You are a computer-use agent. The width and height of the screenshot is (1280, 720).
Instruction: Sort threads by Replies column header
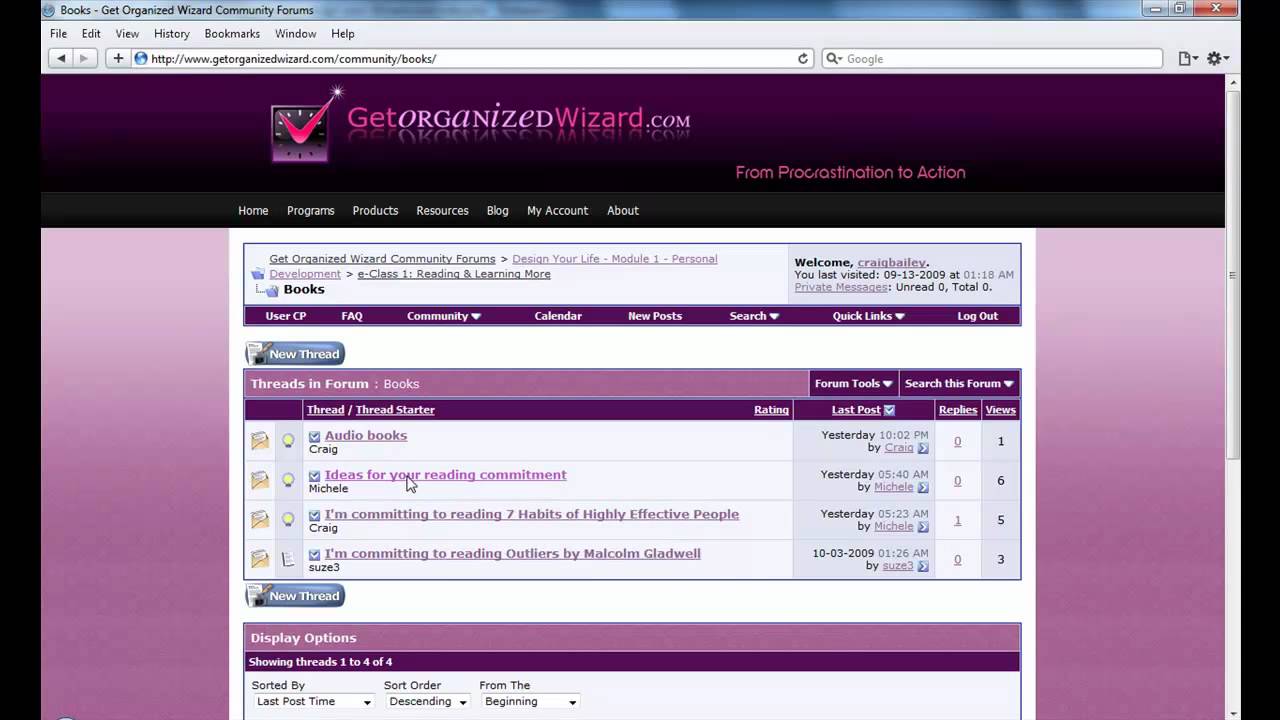pos(958,410)
